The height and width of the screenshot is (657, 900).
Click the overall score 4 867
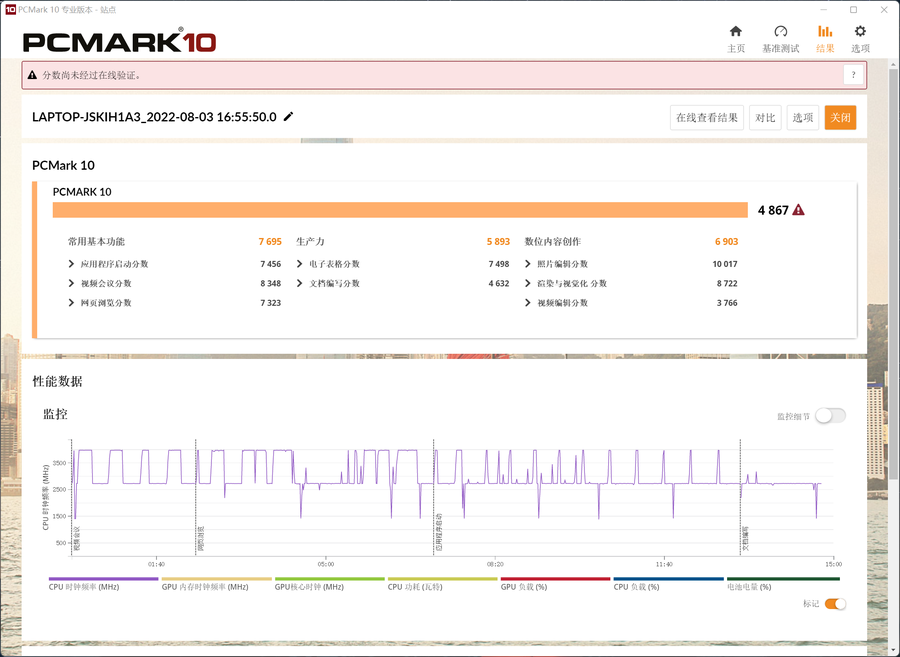[x=773, y=211]
